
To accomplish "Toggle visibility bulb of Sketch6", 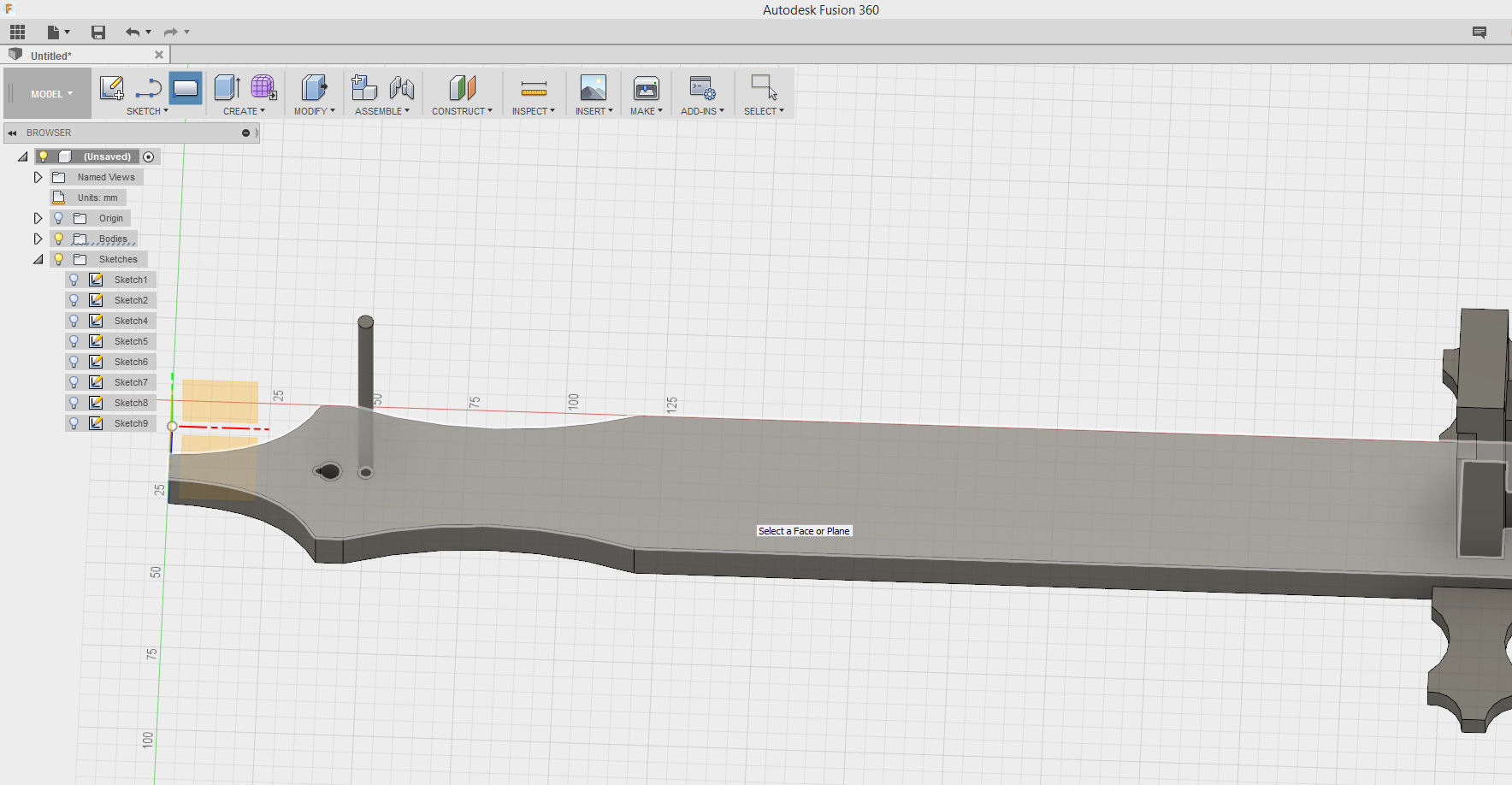I will [74, 362].
